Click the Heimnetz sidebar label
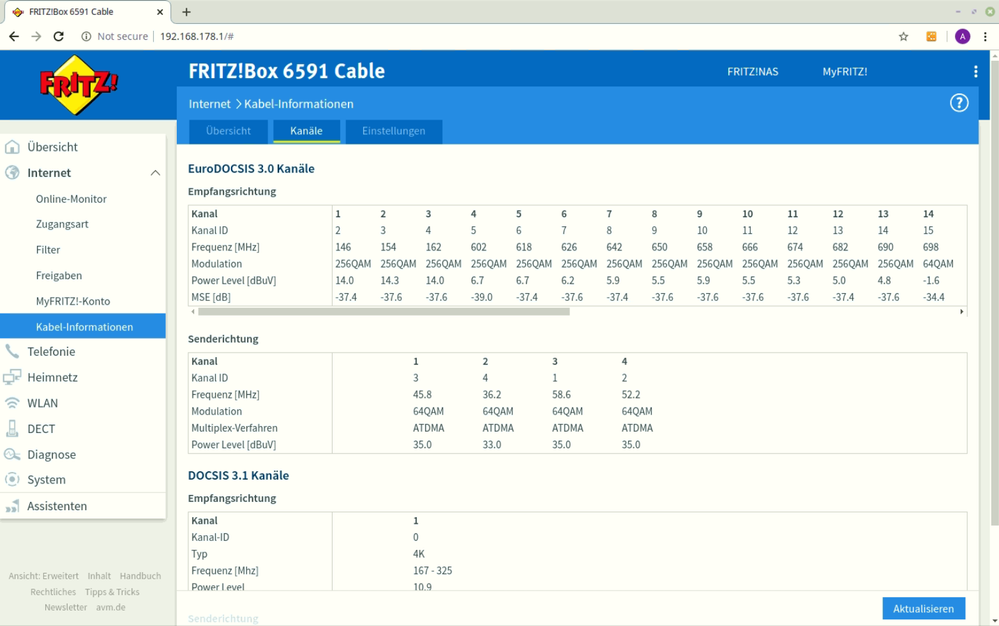Viewport: 999px width, 626px height. (52, 377)
